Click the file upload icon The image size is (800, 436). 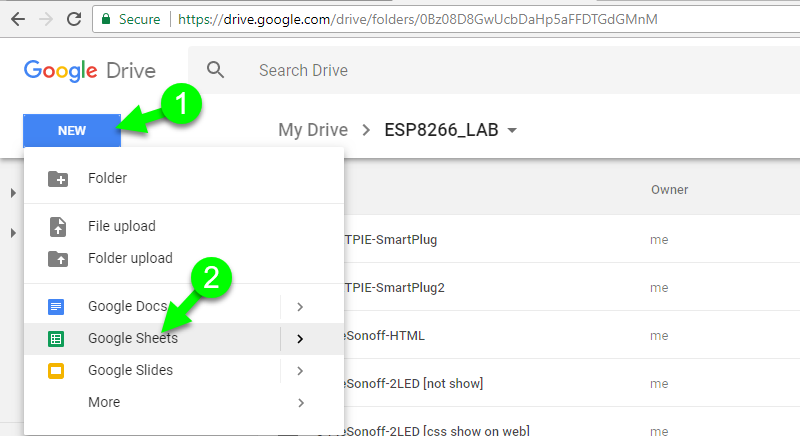coord(58,226)
